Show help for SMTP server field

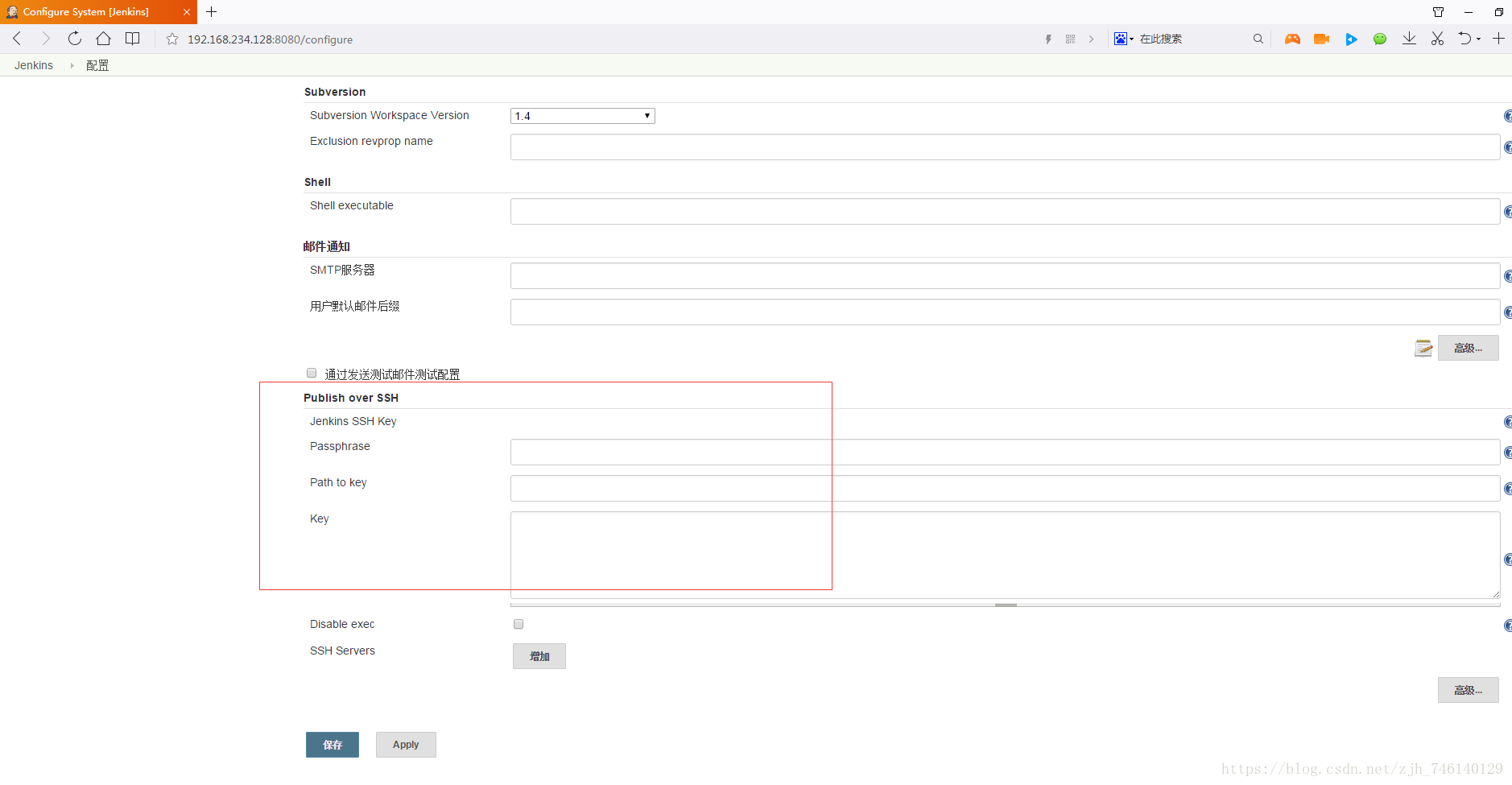tap(1507, 276)
